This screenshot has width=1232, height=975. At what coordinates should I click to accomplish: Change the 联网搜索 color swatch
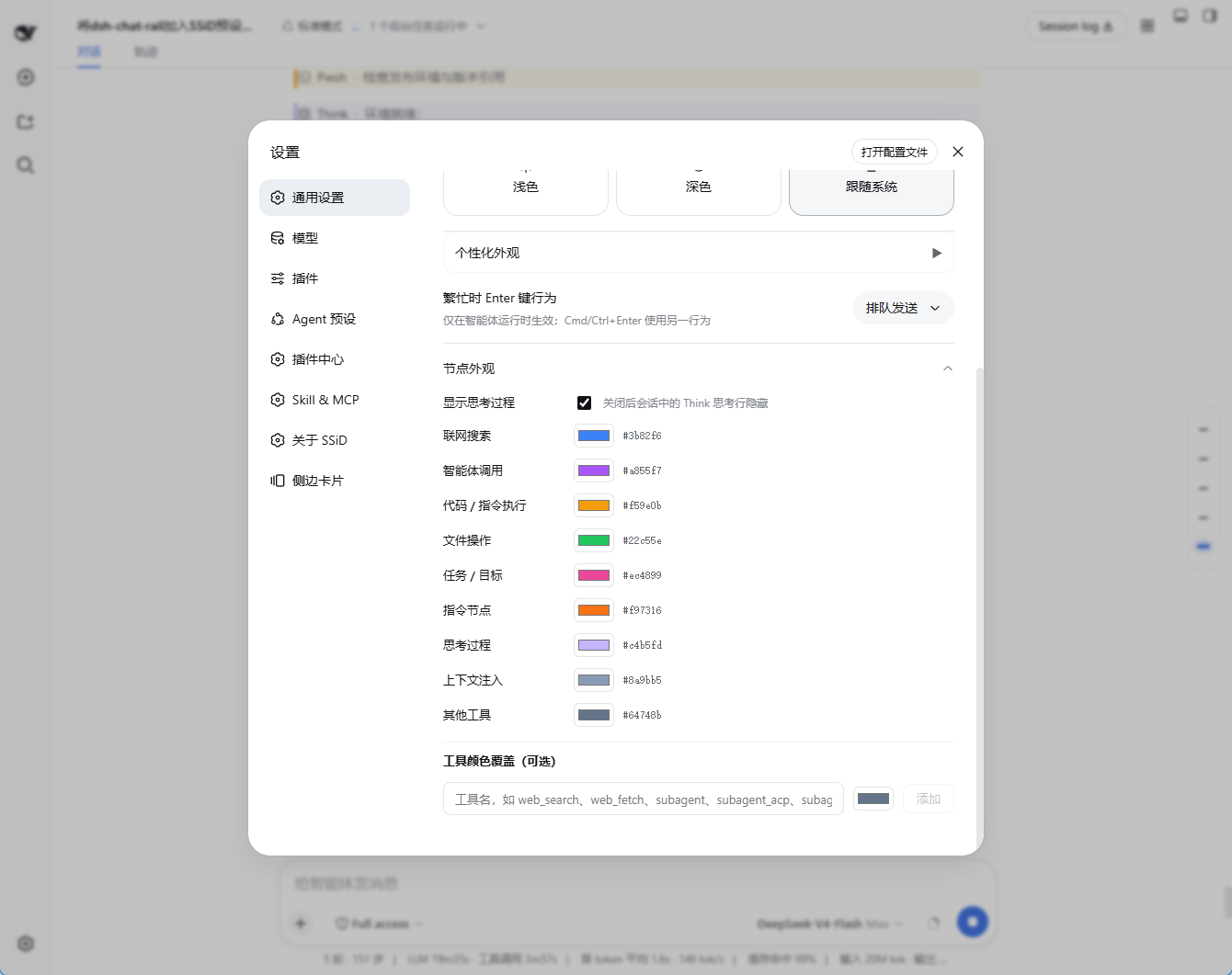(x=594, y=436)
